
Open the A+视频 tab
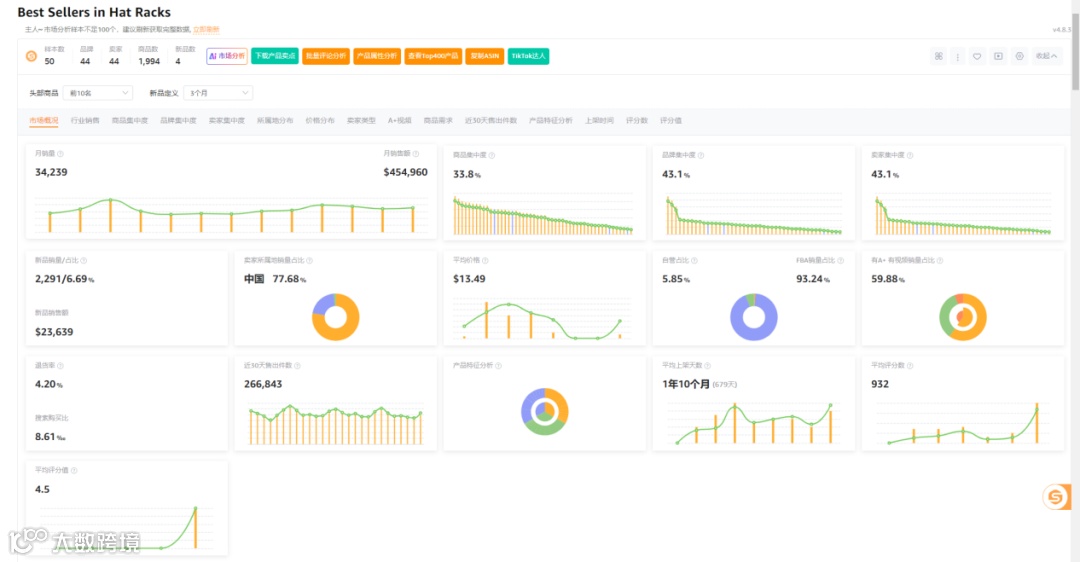(x=399, y=121)
